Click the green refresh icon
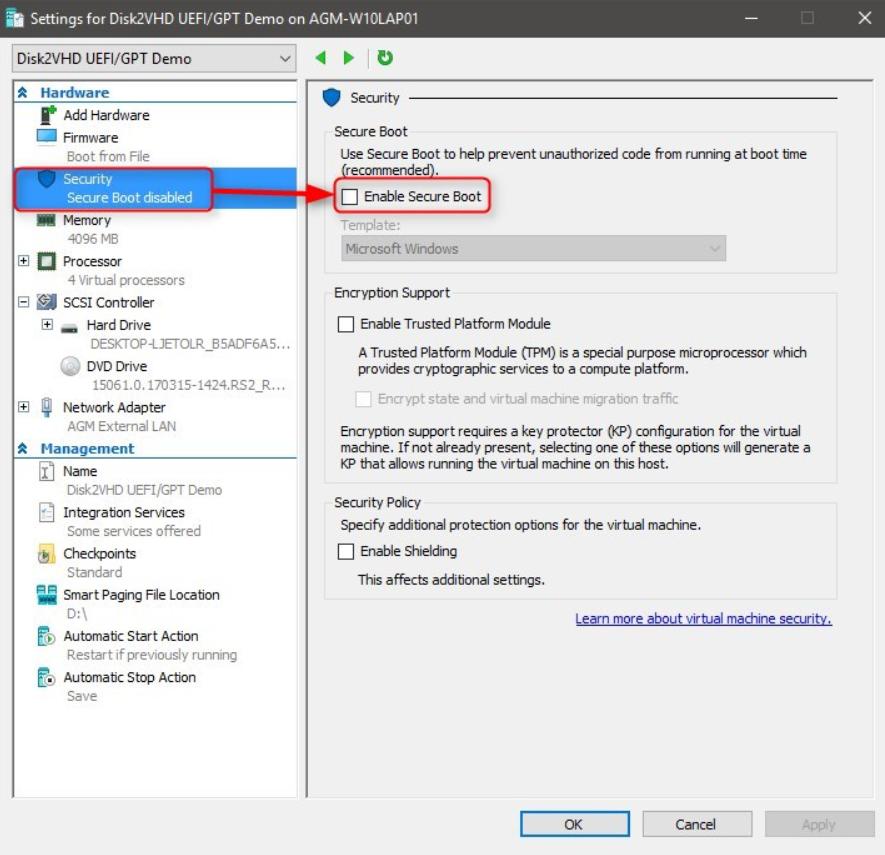The height and width of the screenshot is (855, 885). pos(384,58)
